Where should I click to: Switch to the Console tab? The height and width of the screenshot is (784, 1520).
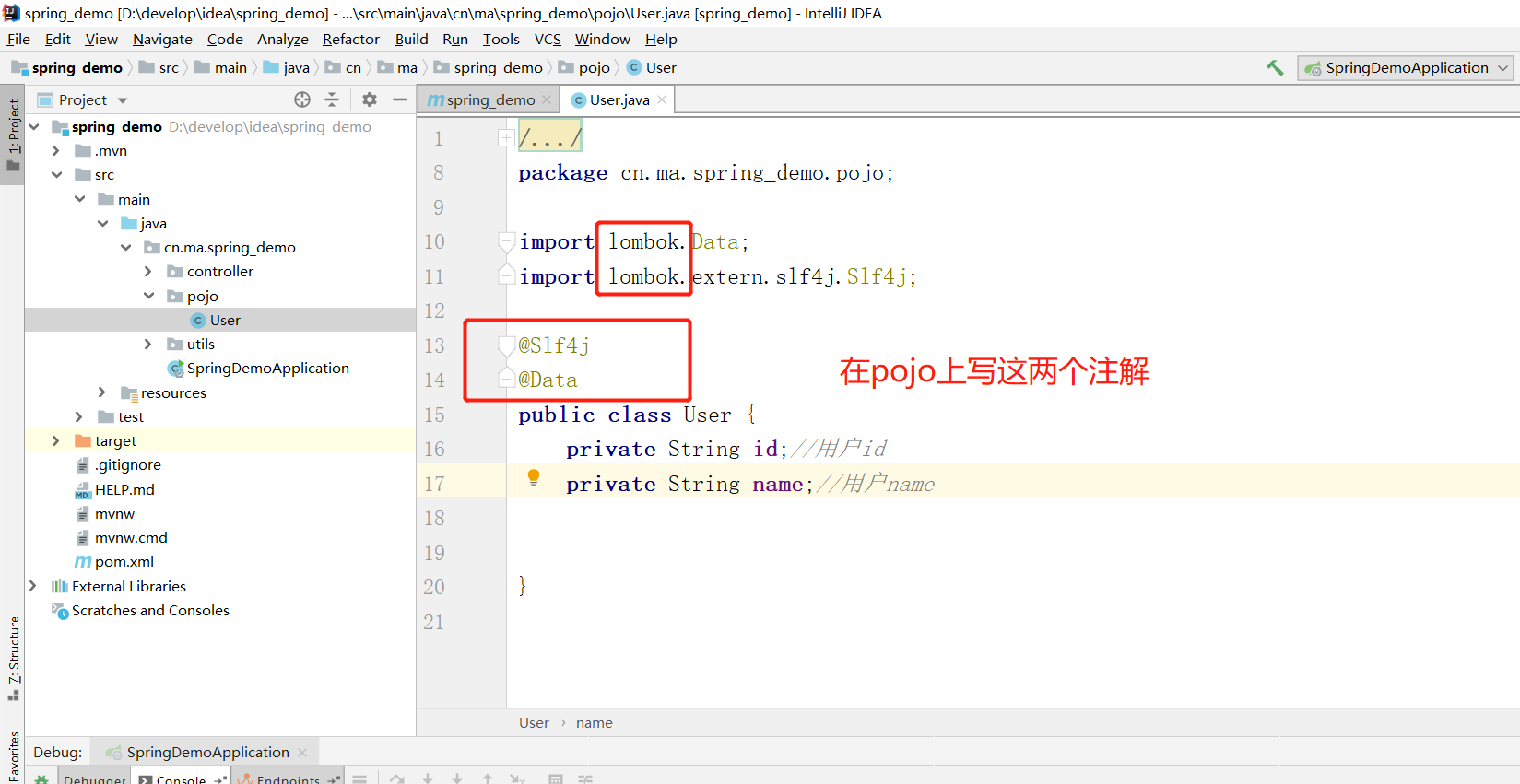182,777
